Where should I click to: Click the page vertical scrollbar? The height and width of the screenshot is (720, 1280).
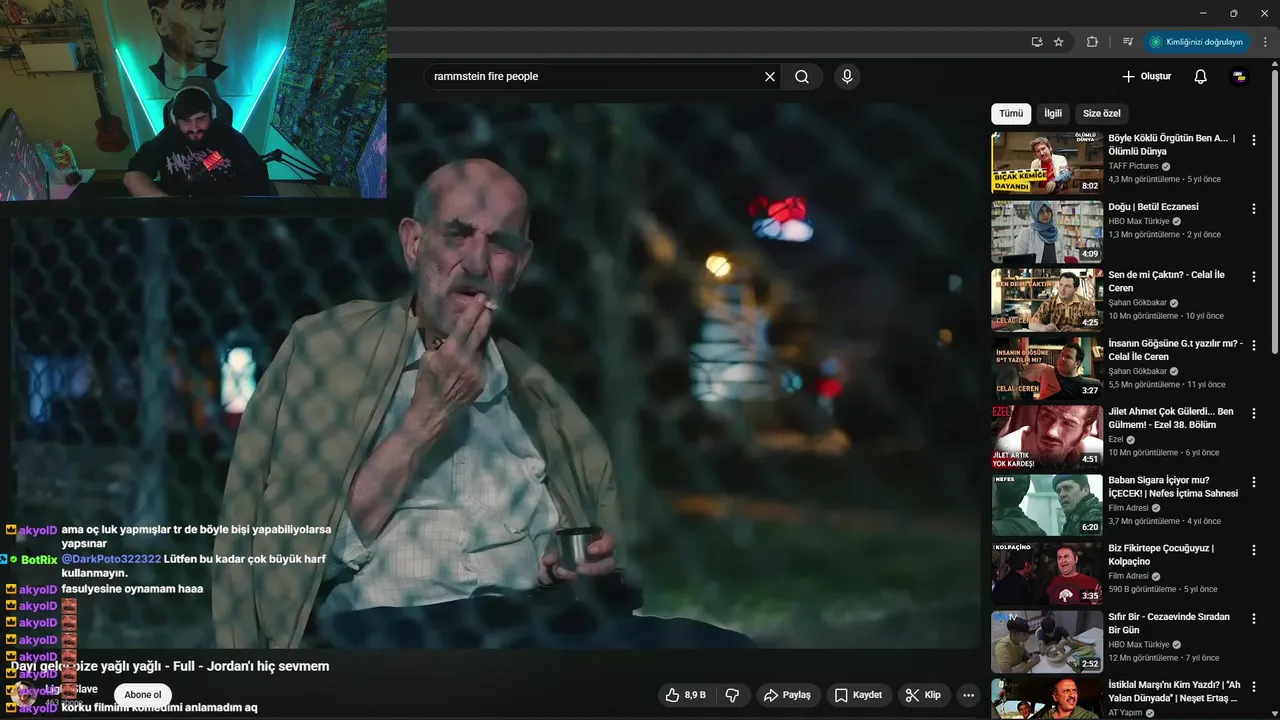pos(1275,210)
